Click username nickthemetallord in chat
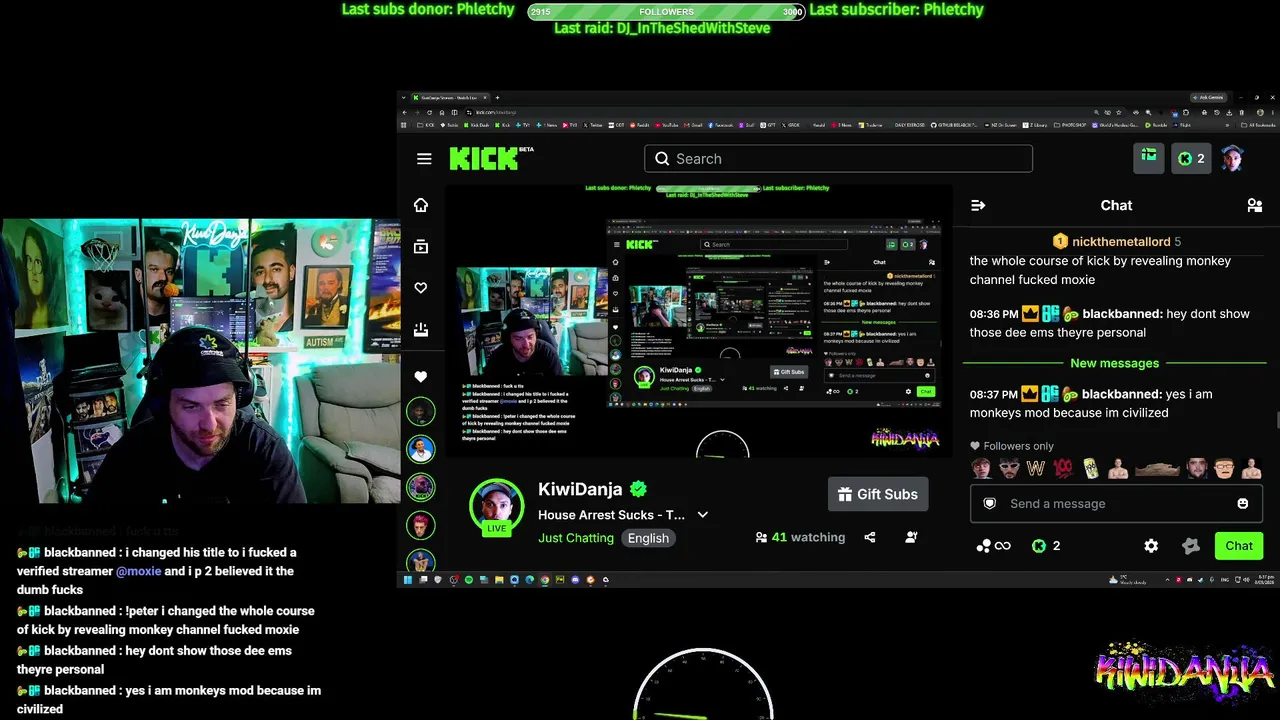 [1121, 241]
